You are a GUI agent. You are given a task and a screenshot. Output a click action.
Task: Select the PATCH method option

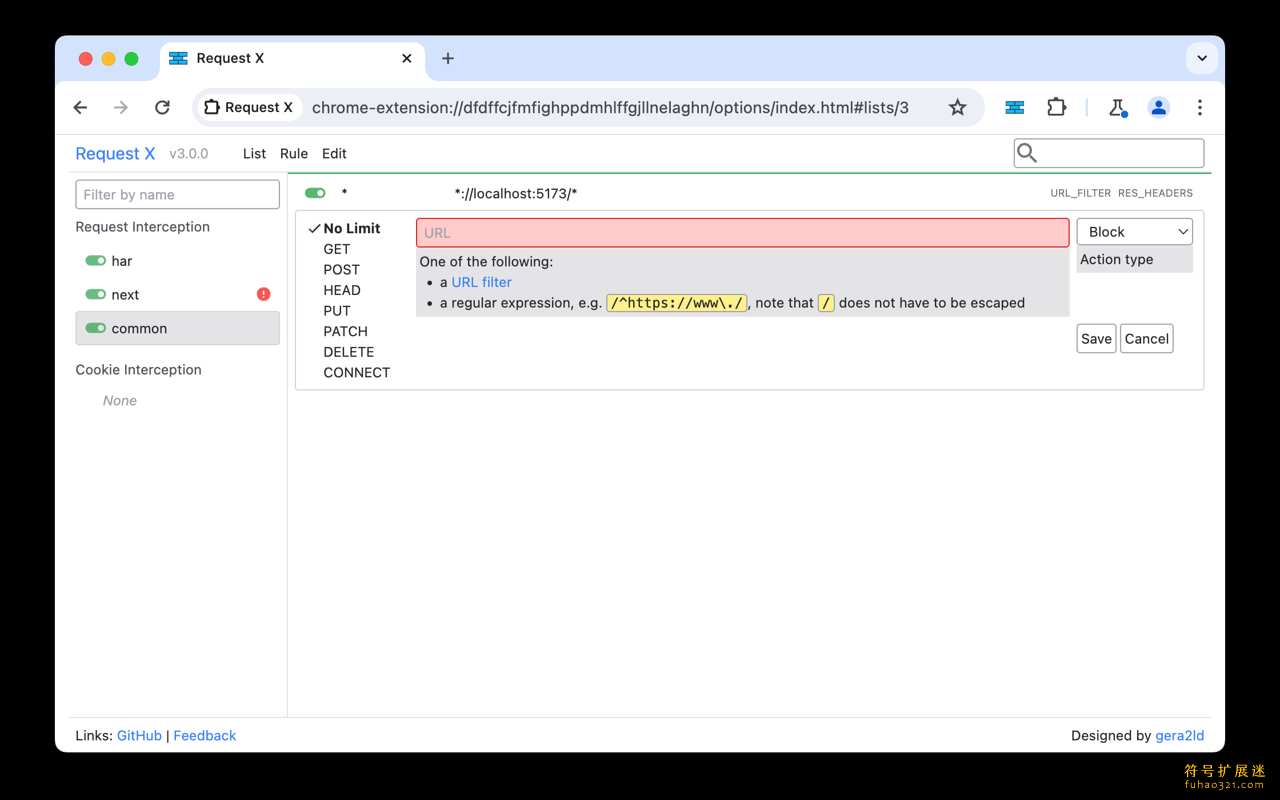click(345, 331)
